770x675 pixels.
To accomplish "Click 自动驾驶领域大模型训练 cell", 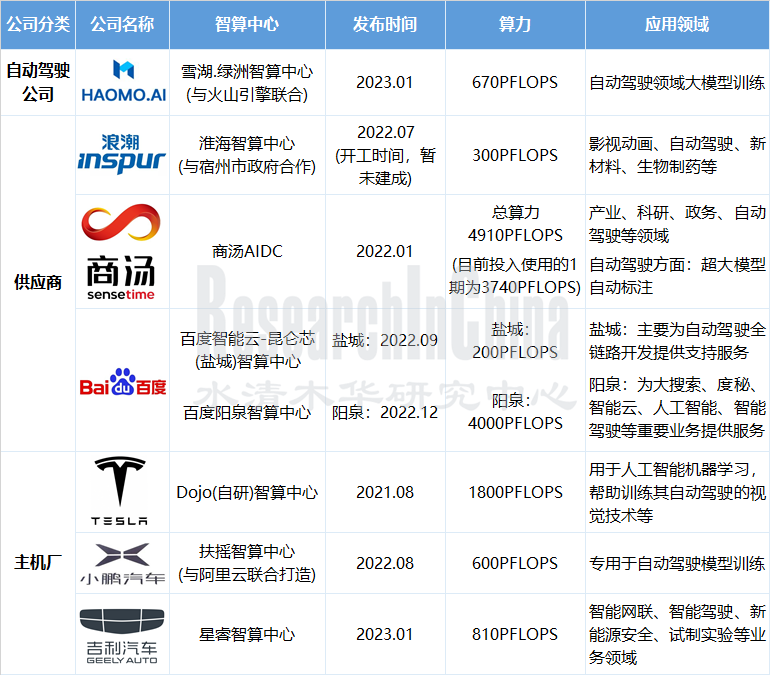I will pos(677,82).
